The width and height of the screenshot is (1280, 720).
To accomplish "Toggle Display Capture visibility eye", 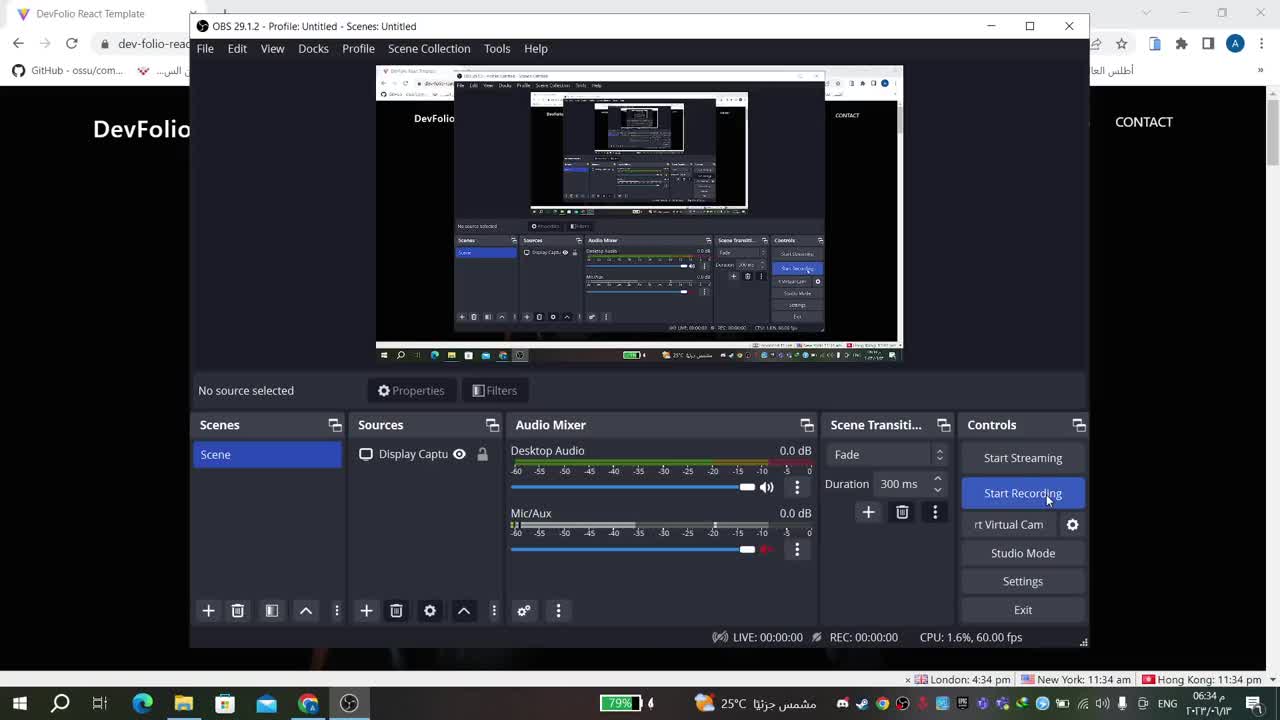I will (459, 454).
